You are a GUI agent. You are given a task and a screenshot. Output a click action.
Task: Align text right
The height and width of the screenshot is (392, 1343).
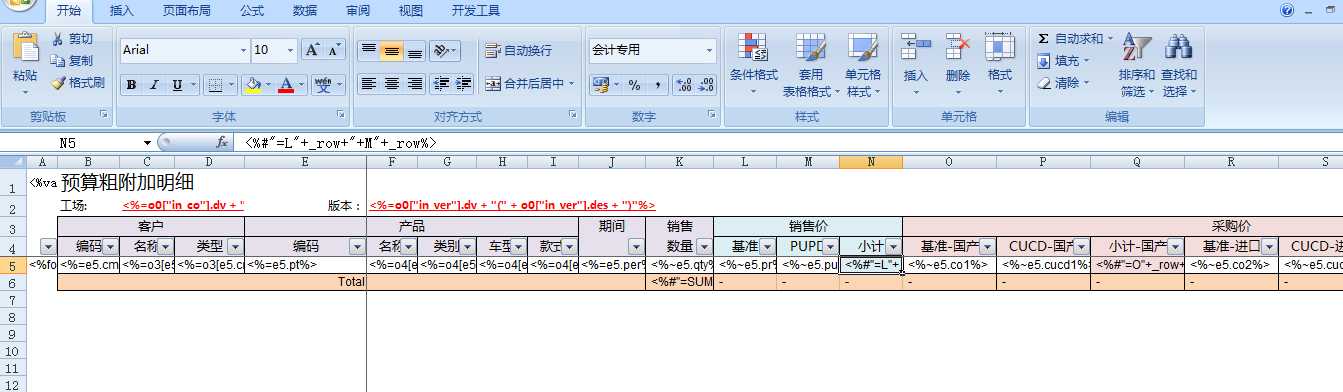(414, 84)
